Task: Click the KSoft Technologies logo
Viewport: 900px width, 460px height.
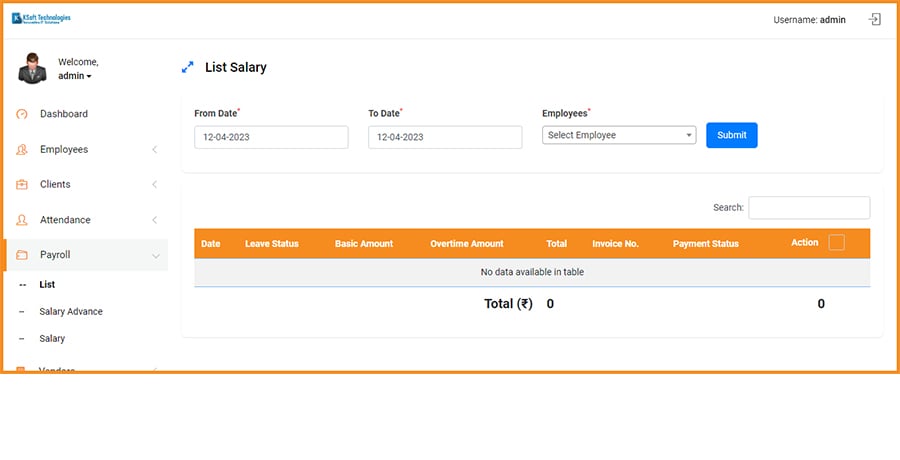Action: coord(41,19)
